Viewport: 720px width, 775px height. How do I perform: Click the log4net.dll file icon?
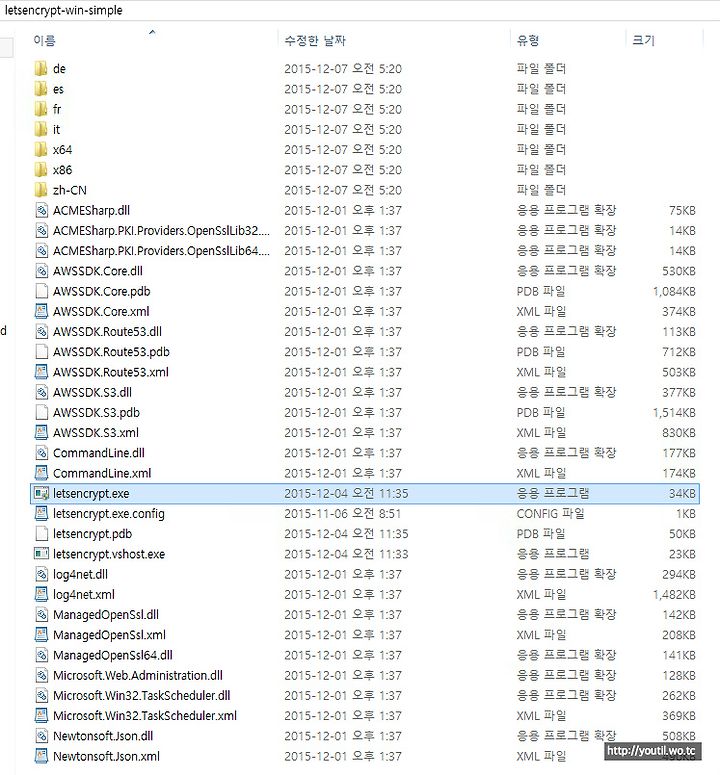pos(42,574)
